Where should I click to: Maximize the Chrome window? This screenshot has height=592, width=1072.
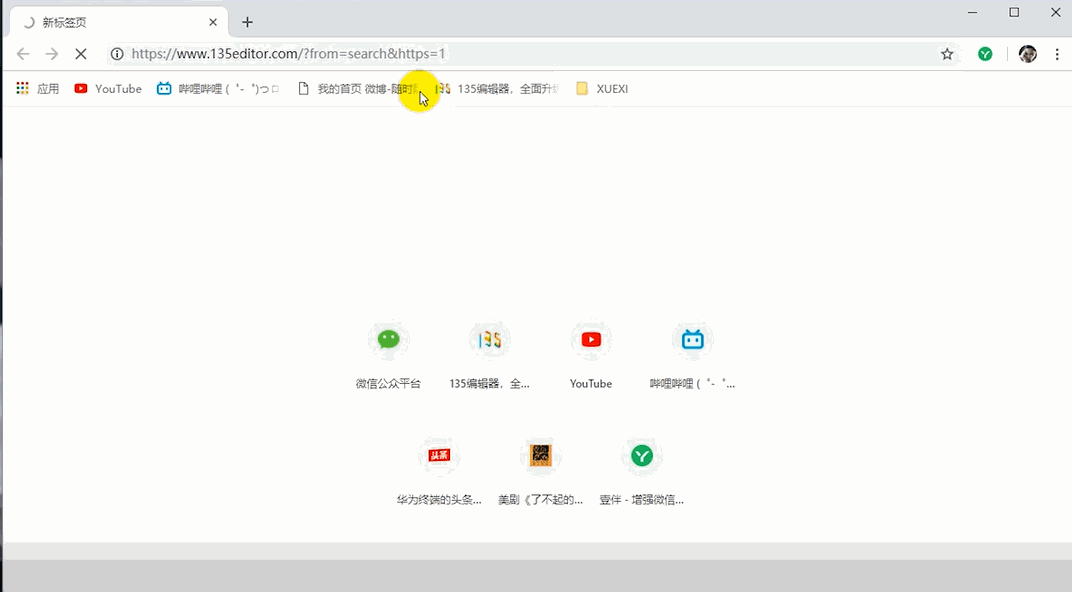tap(1014, 12)
